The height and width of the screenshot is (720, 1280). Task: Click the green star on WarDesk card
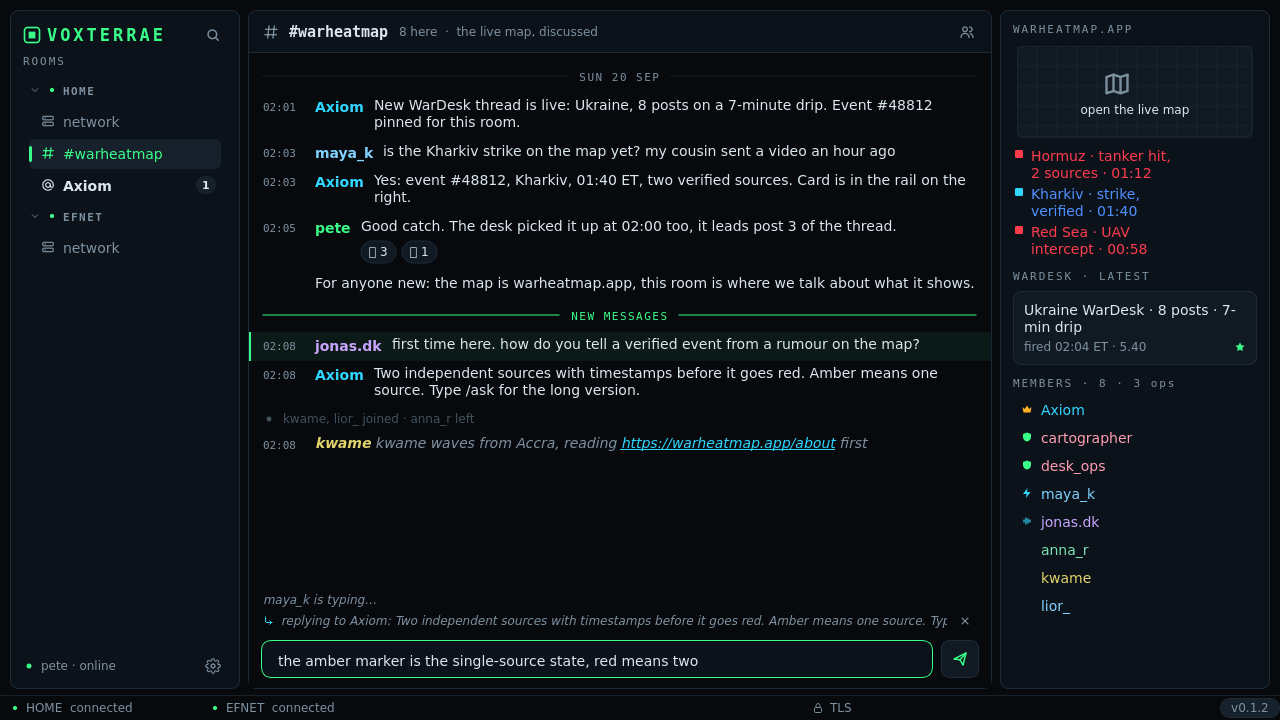point(1240,347)
